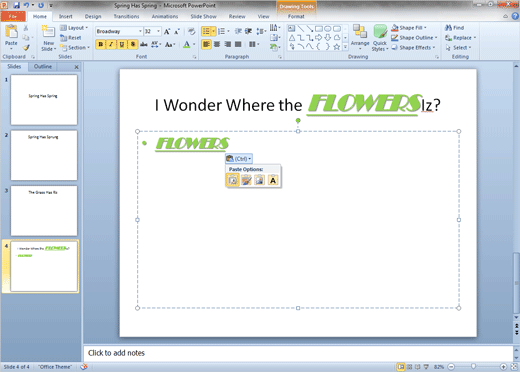The height and width of the screenshot is (372, 520).
Task: Select slide 3 thumbnail
Action: (44, 211)
